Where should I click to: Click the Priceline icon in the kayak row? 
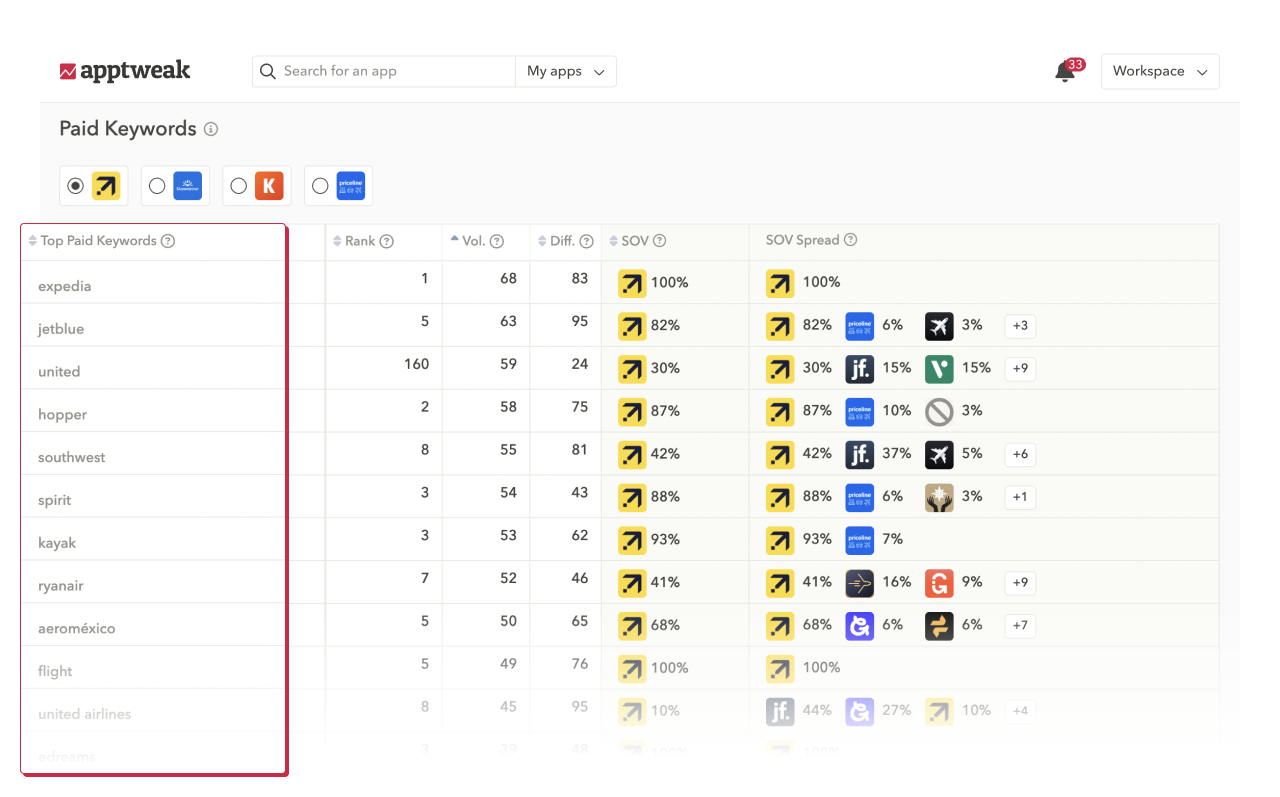tap(860, 541)
